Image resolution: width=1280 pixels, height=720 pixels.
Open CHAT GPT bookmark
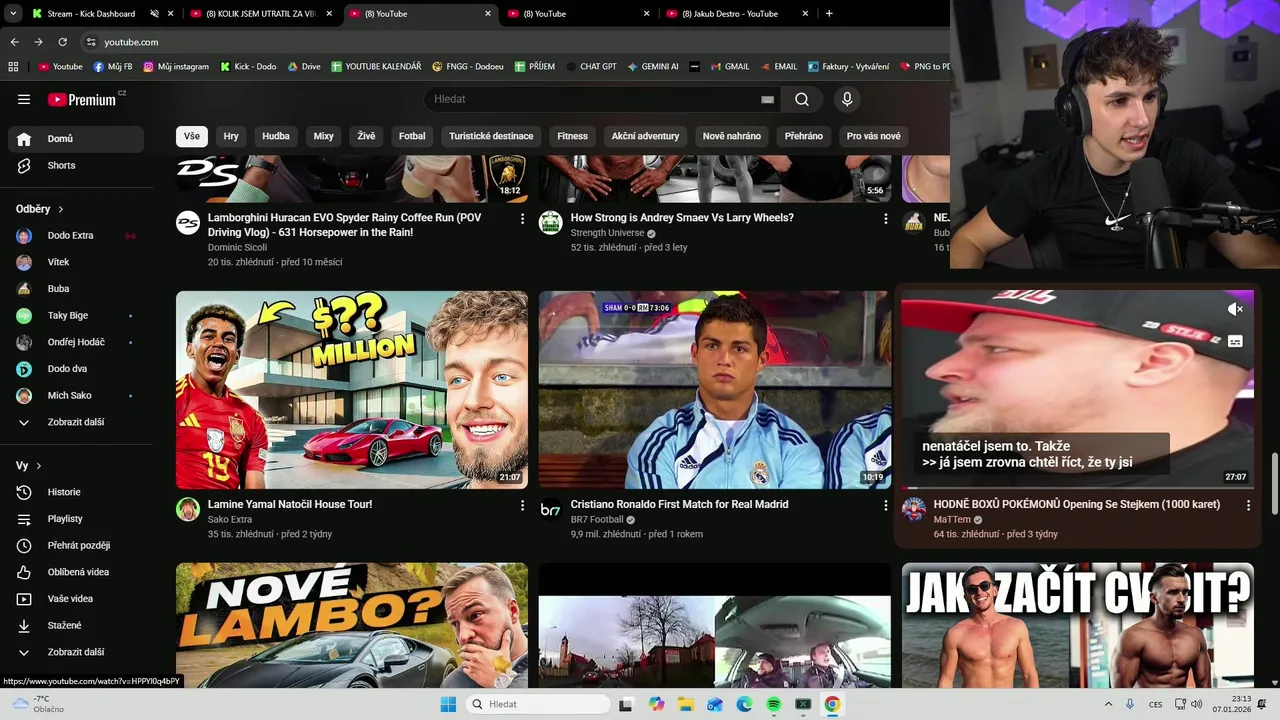click(591, 66)
